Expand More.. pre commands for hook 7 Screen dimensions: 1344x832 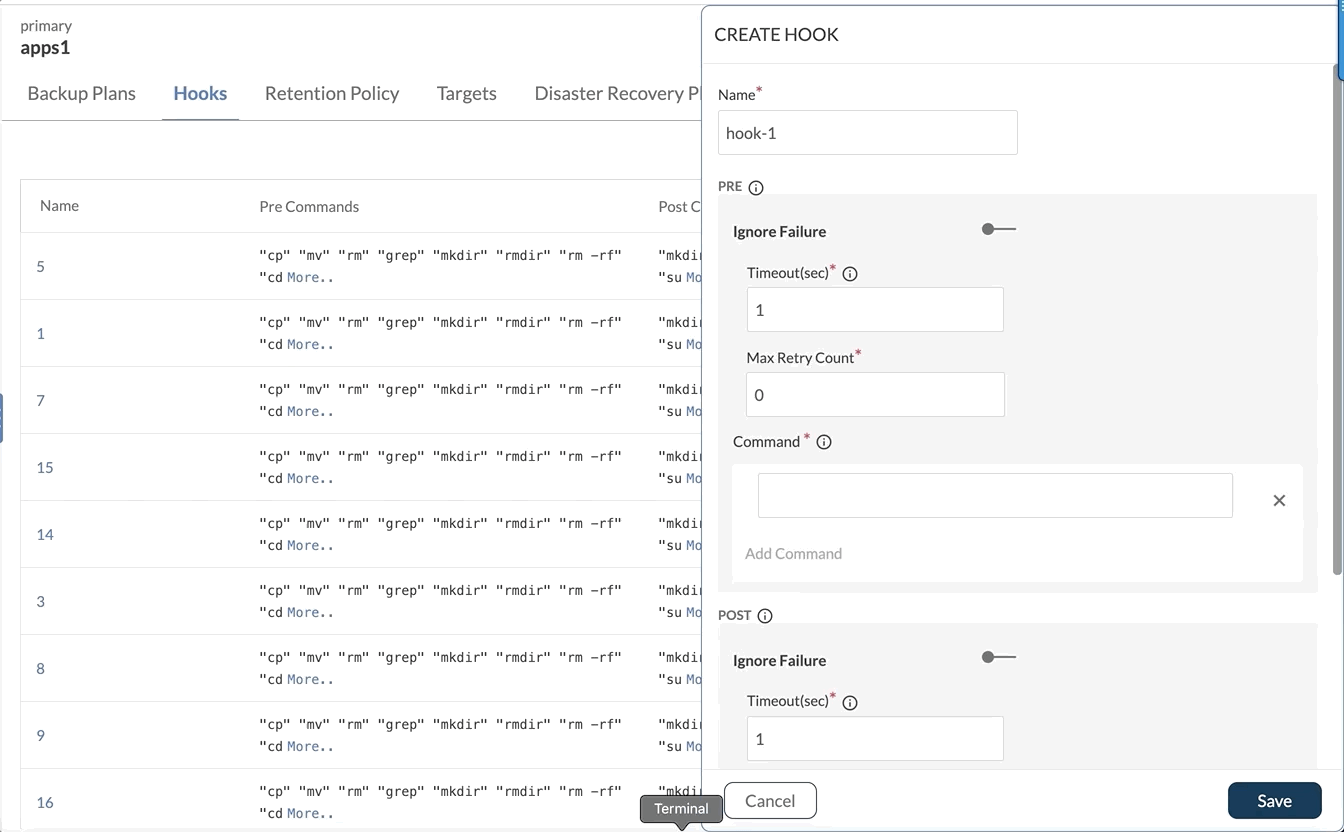coord(310,411)
